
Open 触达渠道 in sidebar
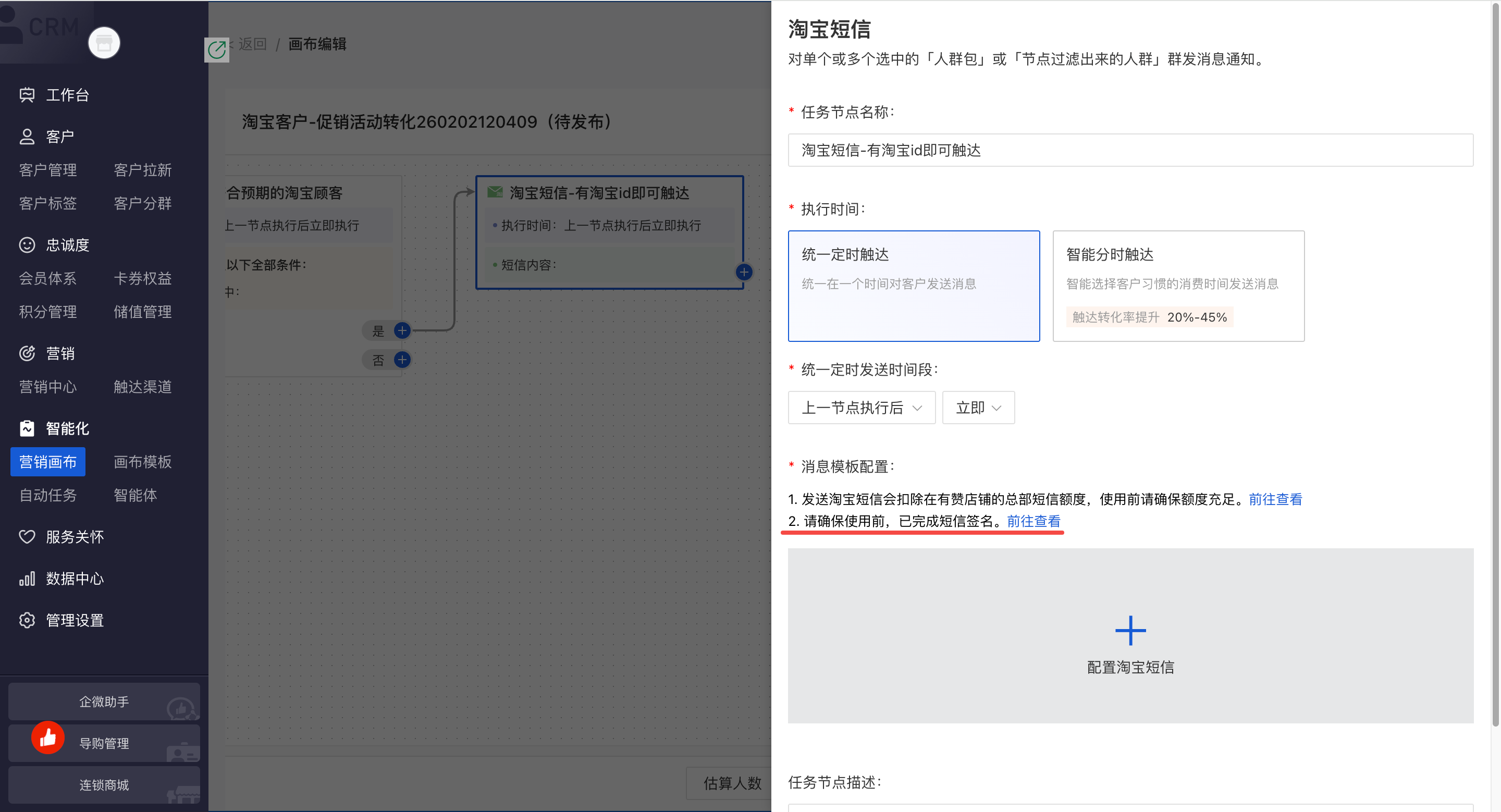point(142,387)
